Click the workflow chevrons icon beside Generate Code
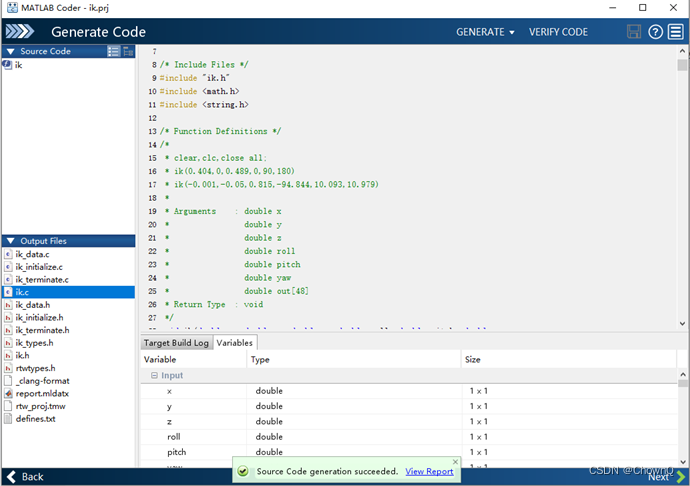The height and width of the screenshot is (486, 690). [20, 32]
